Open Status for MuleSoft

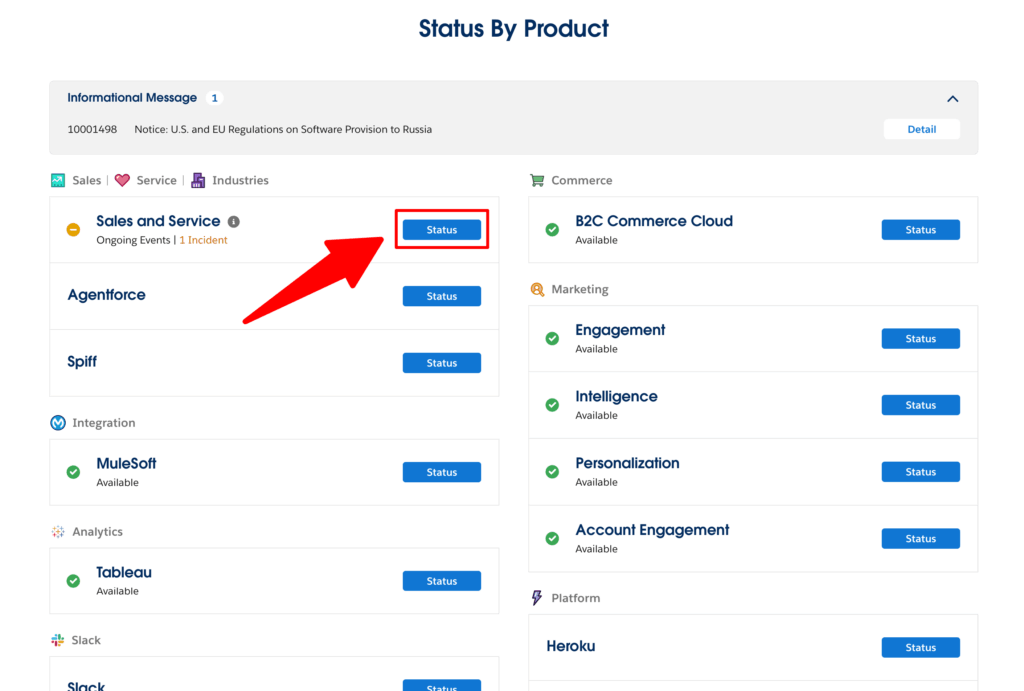(x=441, y=472)
